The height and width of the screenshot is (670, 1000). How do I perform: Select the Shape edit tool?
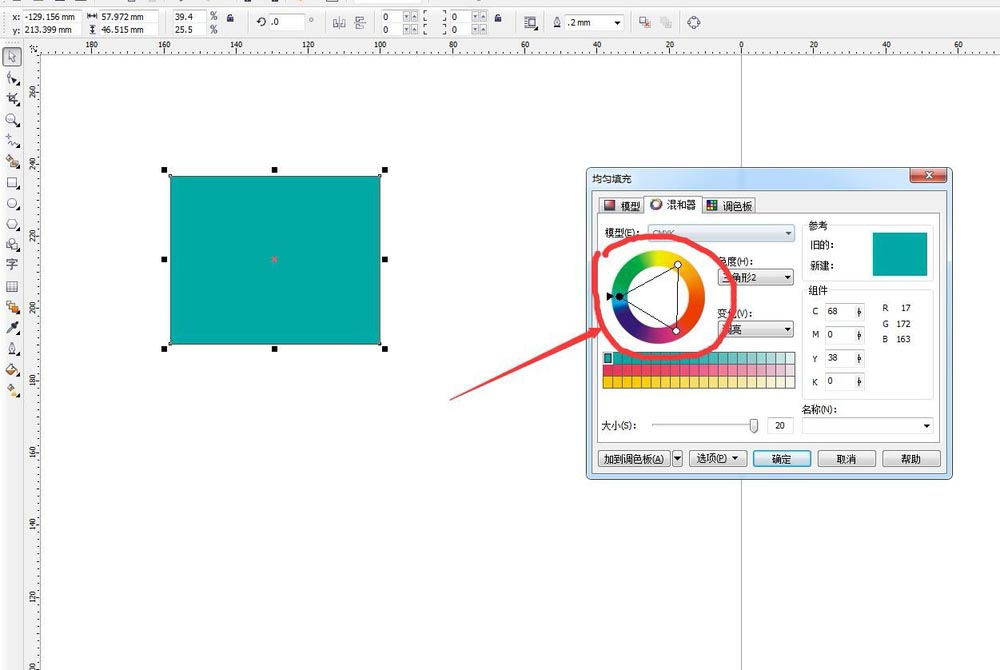[x=12, y=78]
